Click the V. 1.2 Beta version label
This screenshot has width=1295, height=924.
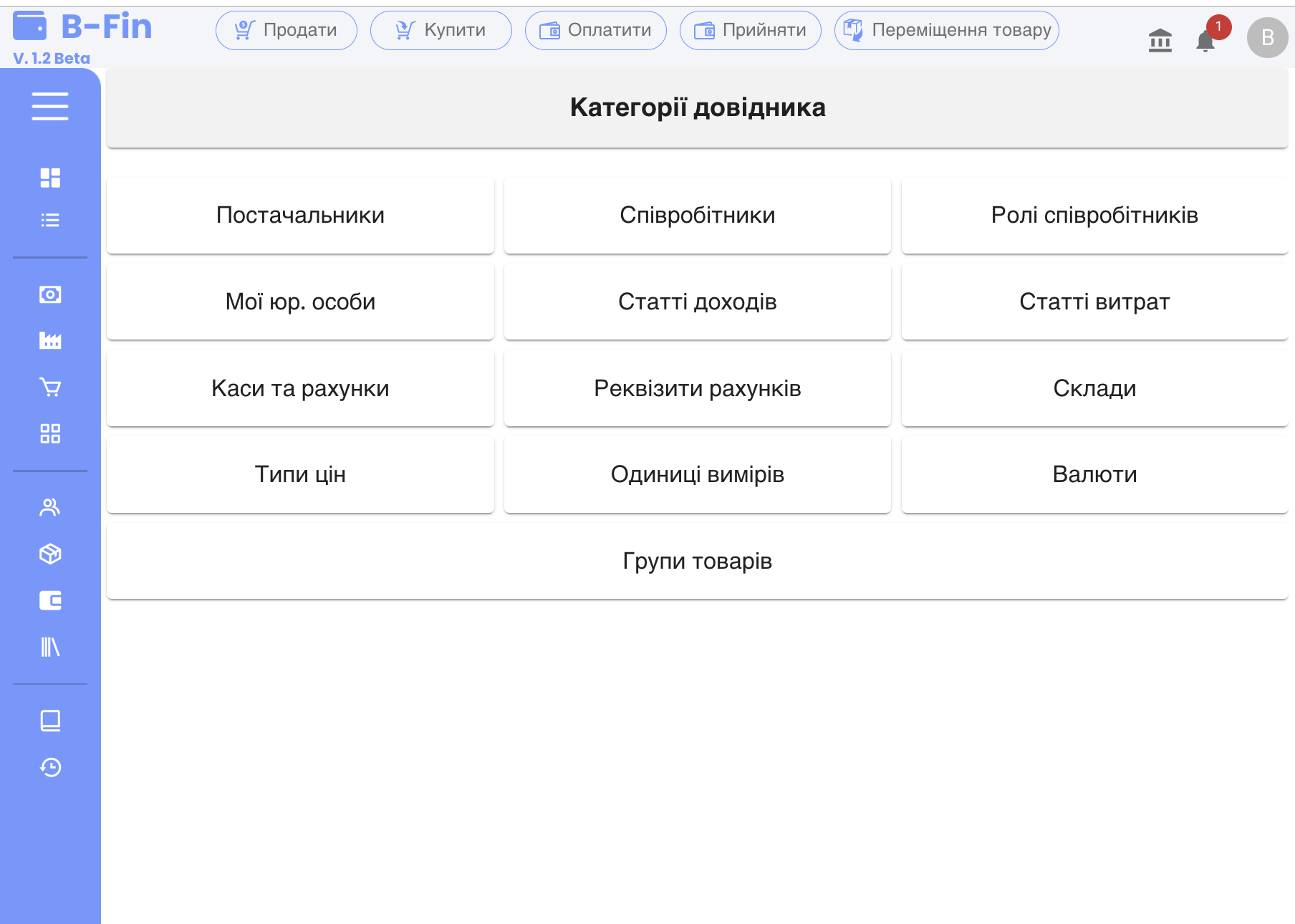click(52, 59)
